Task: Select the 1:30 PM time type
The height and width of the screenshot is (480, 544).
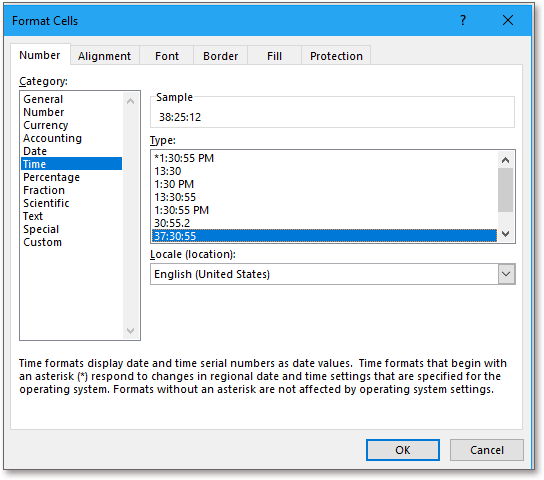Action: (174, 184)
